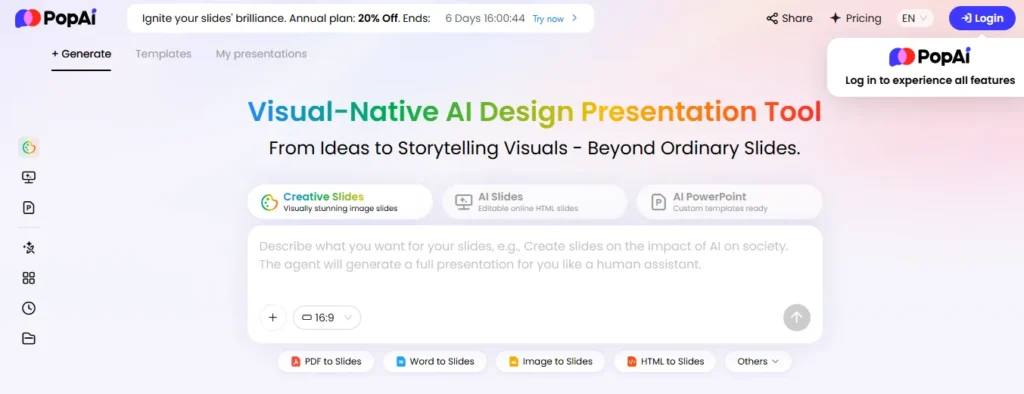Click the Pricing sparkle icon

835,18
